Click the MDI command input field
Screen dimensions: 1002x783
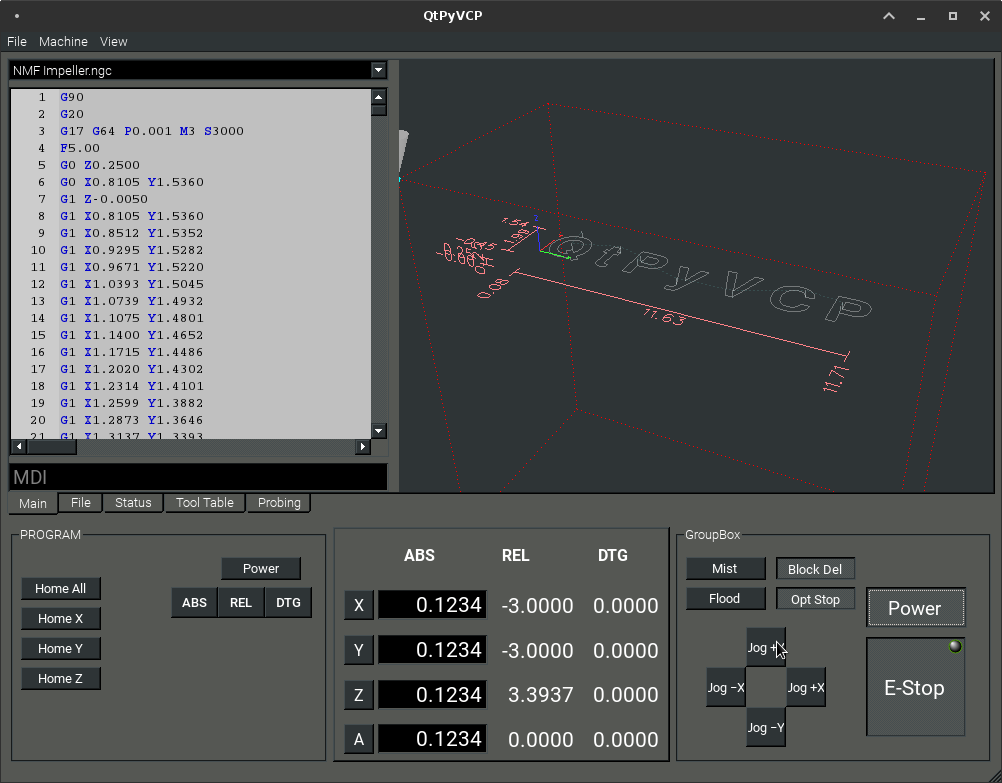(198, 477)
